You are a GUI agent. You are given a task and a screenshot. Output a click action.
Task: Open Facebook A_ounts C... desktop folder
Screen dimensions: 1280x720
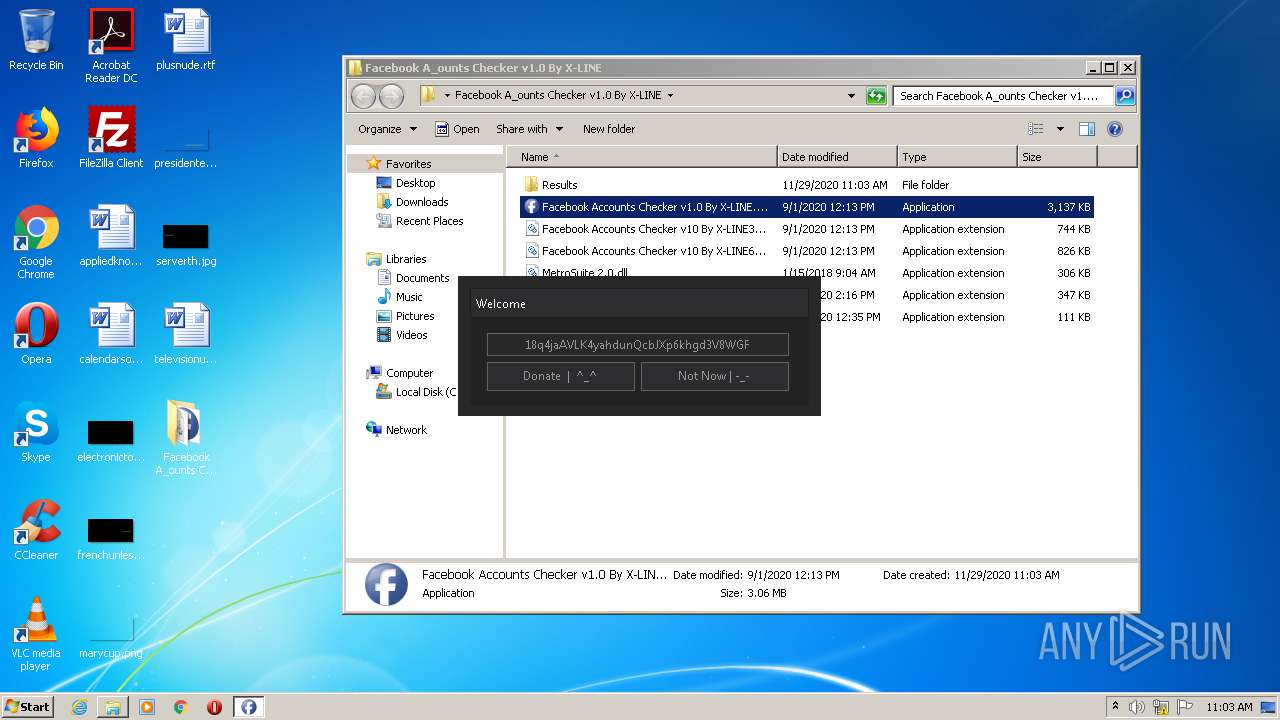186,438
